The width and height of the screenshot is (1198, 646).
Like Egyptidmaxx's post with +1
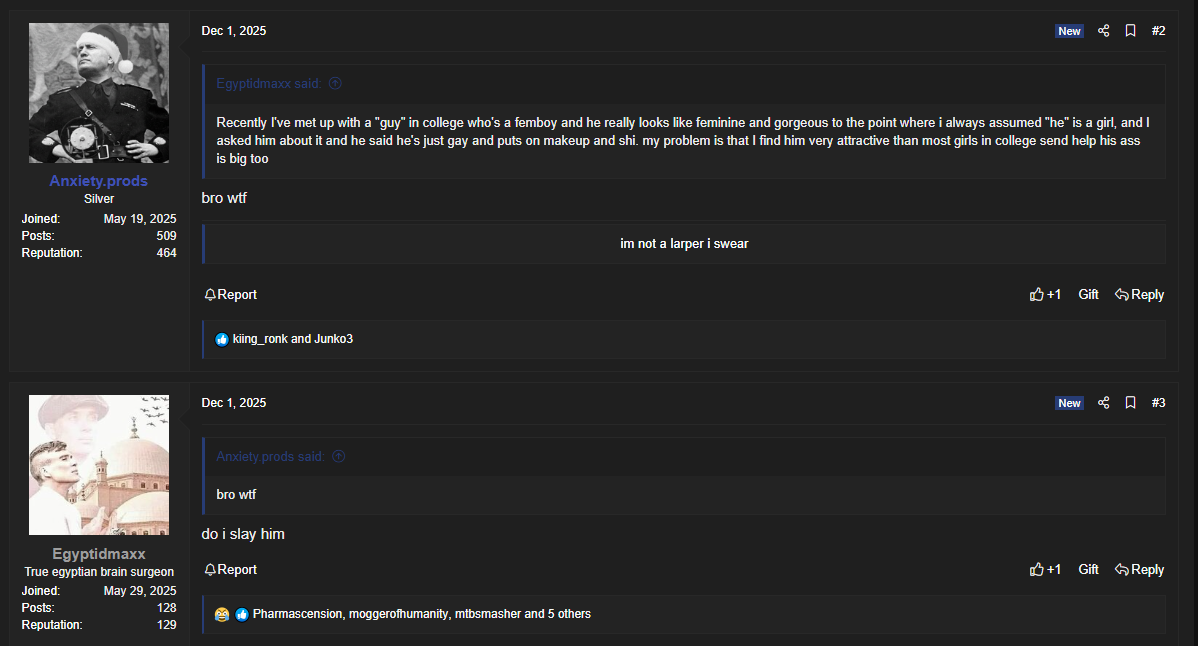1045,570
